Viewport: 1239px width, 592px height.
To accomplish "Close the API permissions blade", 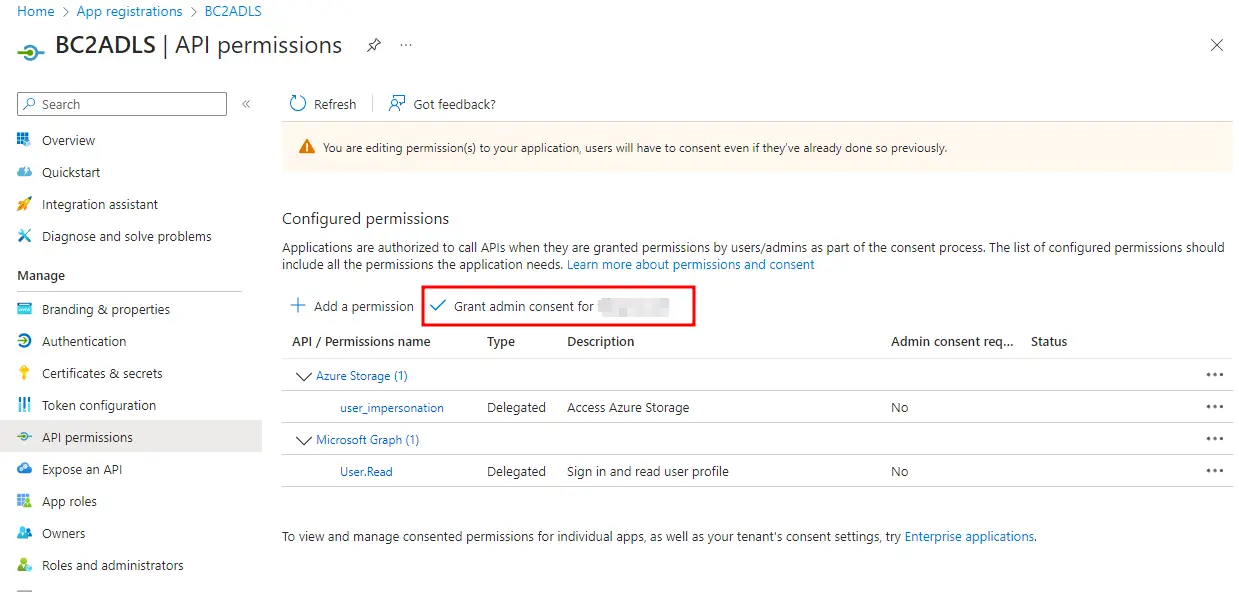I will [1217, 45].
